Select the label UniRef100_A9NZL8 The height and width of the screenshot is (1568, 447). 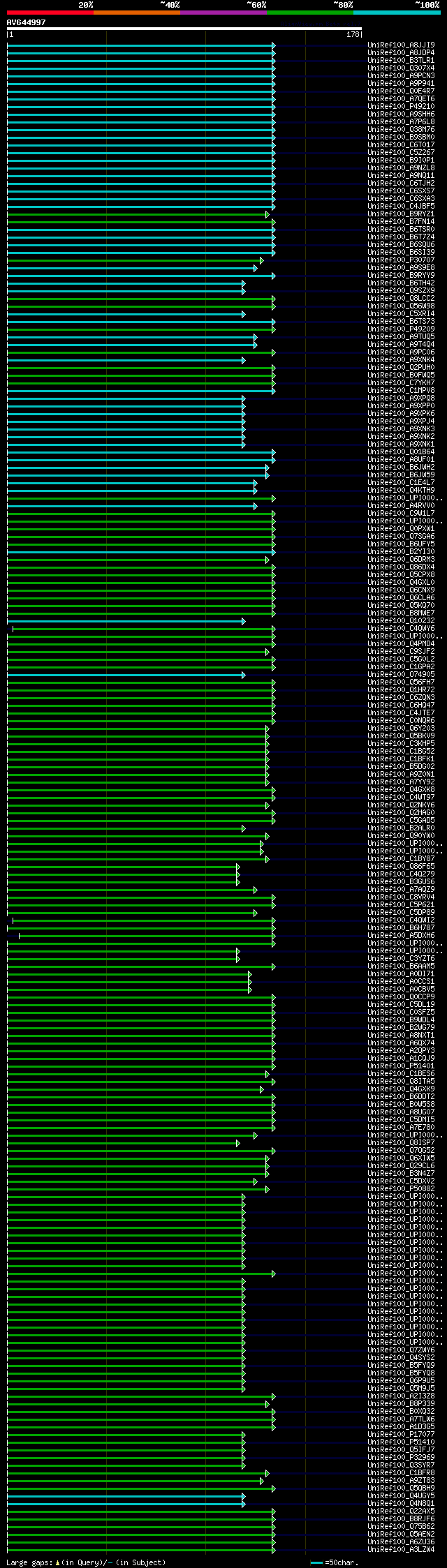[x=401, y=168]
